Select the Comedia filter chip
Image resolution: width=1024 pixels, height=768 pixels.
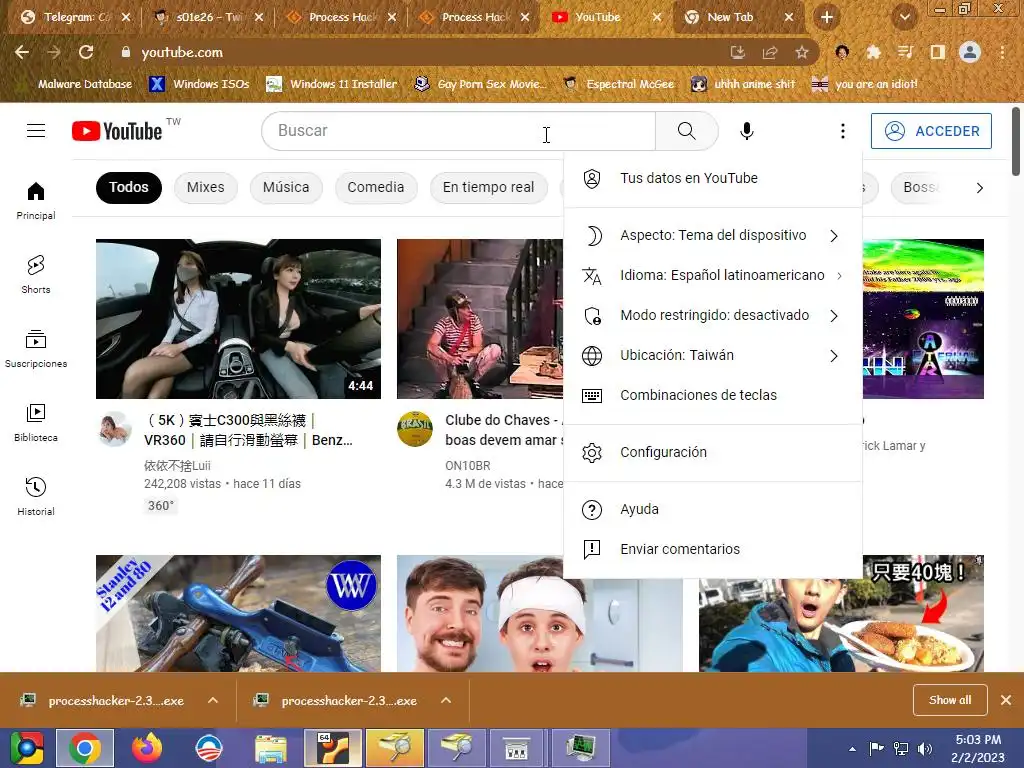pyautogui.click(x=376, y=188)
